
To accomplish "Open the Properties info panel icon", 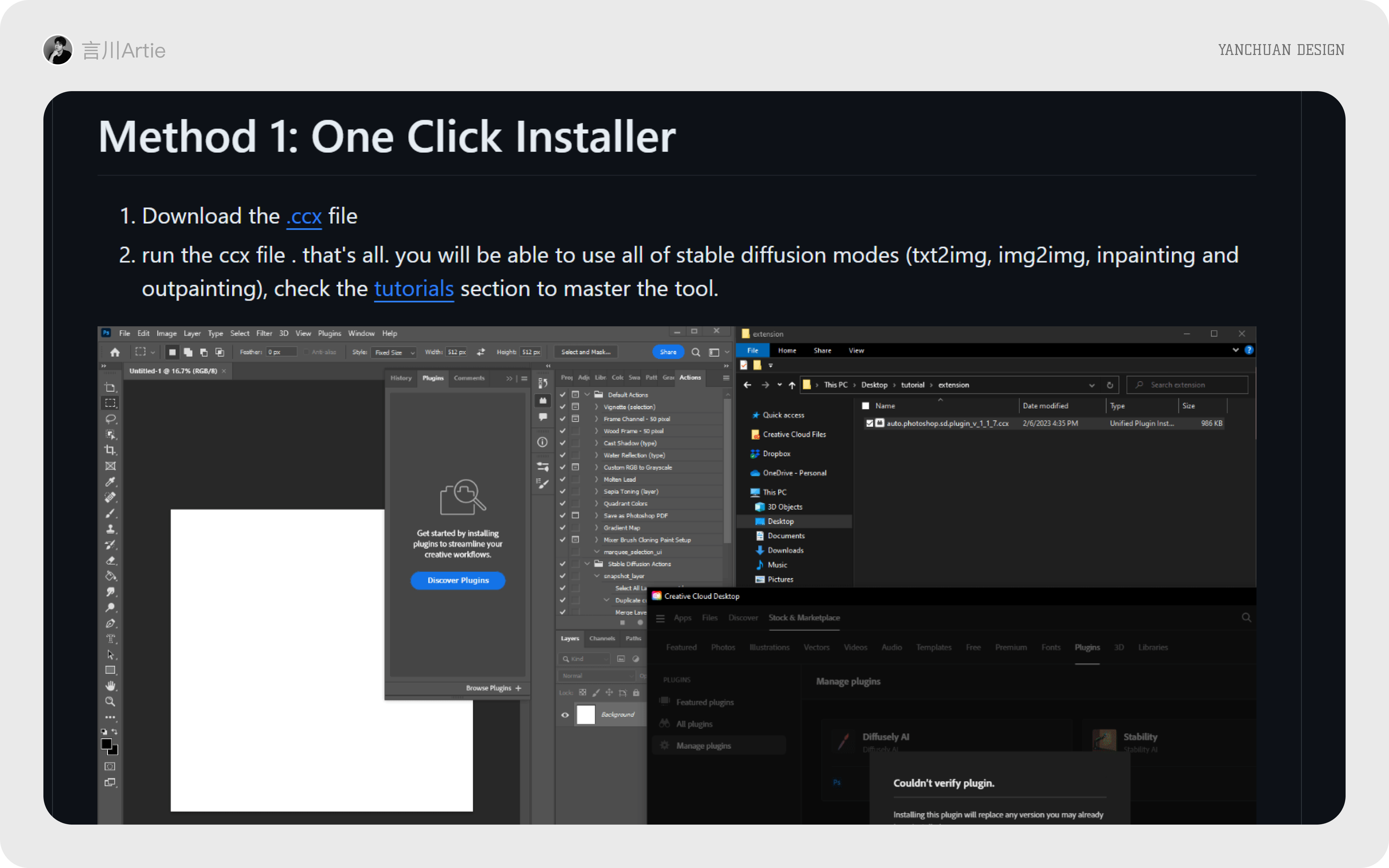I will pyautogui.click(x=543, y=442).
